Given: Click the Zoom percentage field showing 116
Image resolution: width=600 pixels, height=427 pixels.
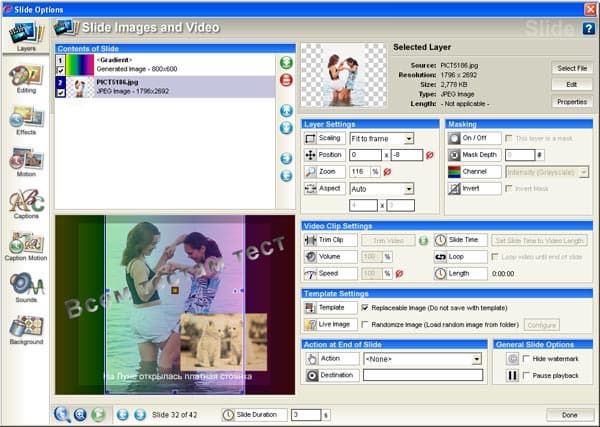Looking at the screenshot, I should [360, 172].
